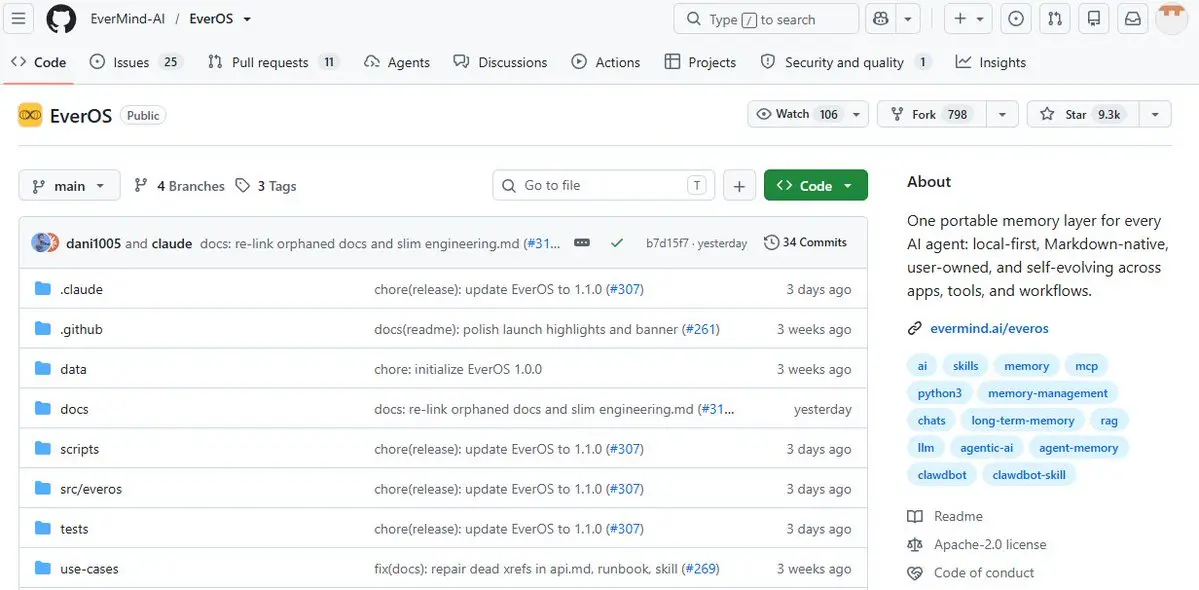Open the Fork options dropdown arrow
The height and width of the screenshot is (590, 1199).
(1002, 115)
